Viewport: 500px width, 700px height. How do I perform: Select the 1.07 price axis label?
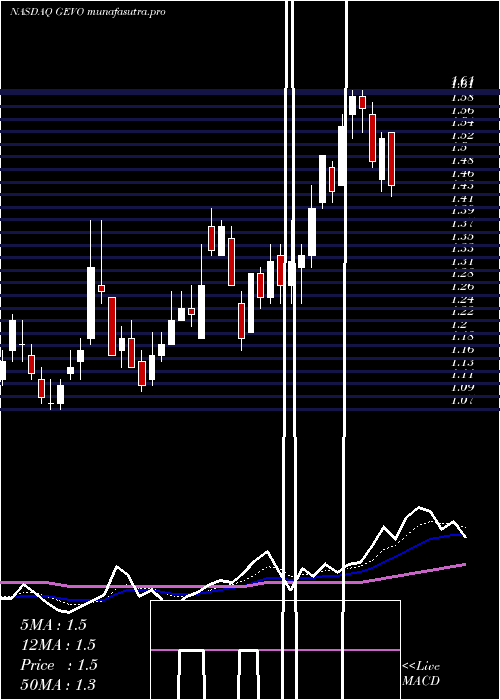pos(463,400)
